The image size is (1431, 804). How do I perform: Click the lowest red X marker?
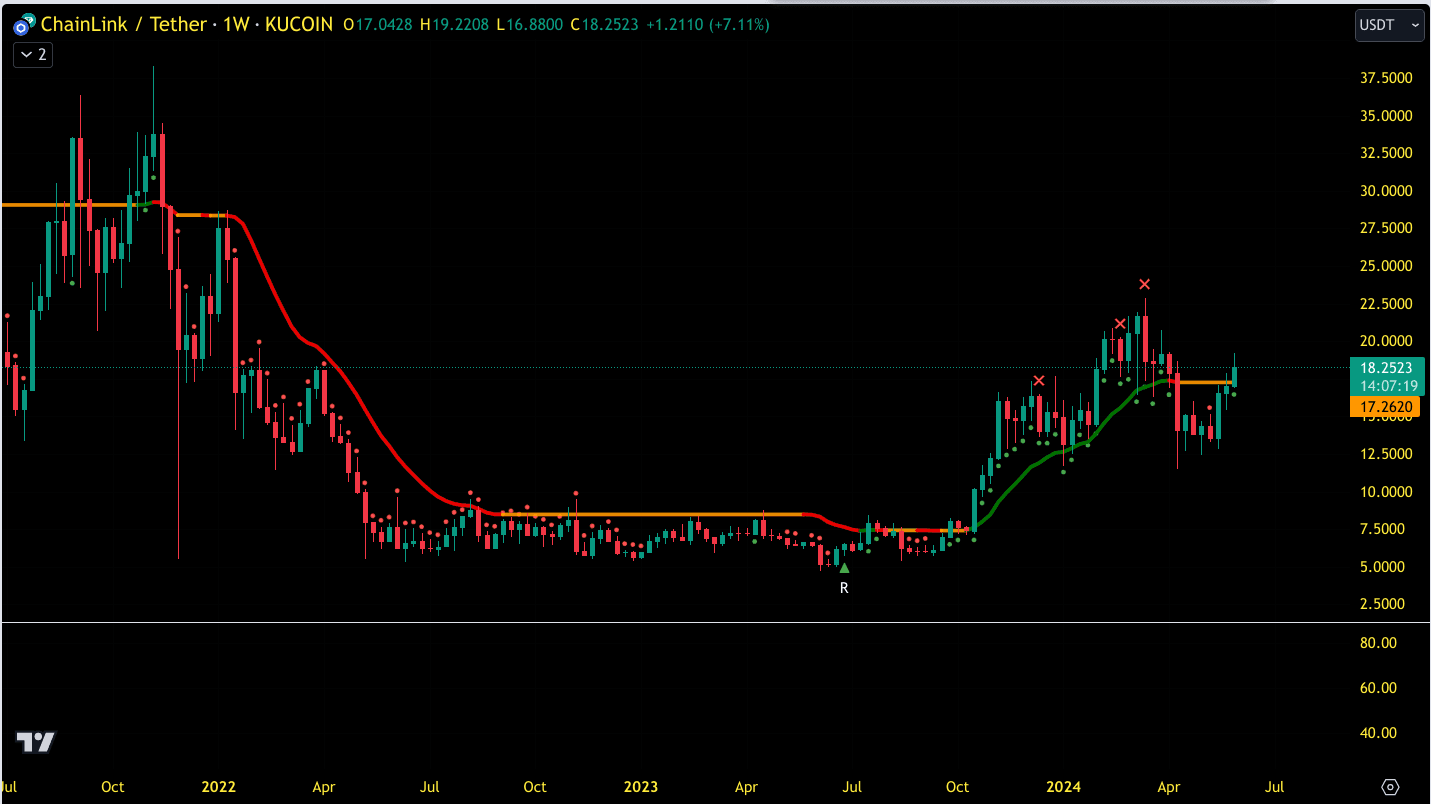tap(1039, 380)
